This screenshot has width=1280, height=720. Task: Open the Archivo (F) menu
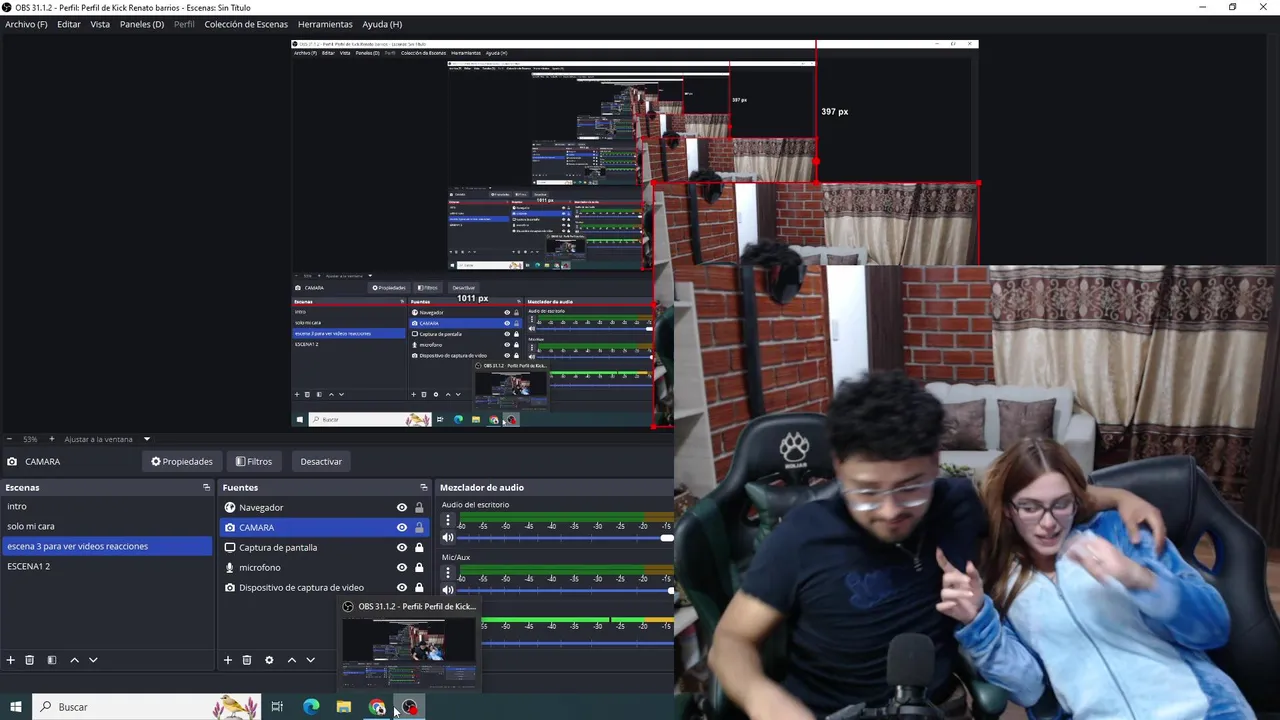click(x=26, y=24)
